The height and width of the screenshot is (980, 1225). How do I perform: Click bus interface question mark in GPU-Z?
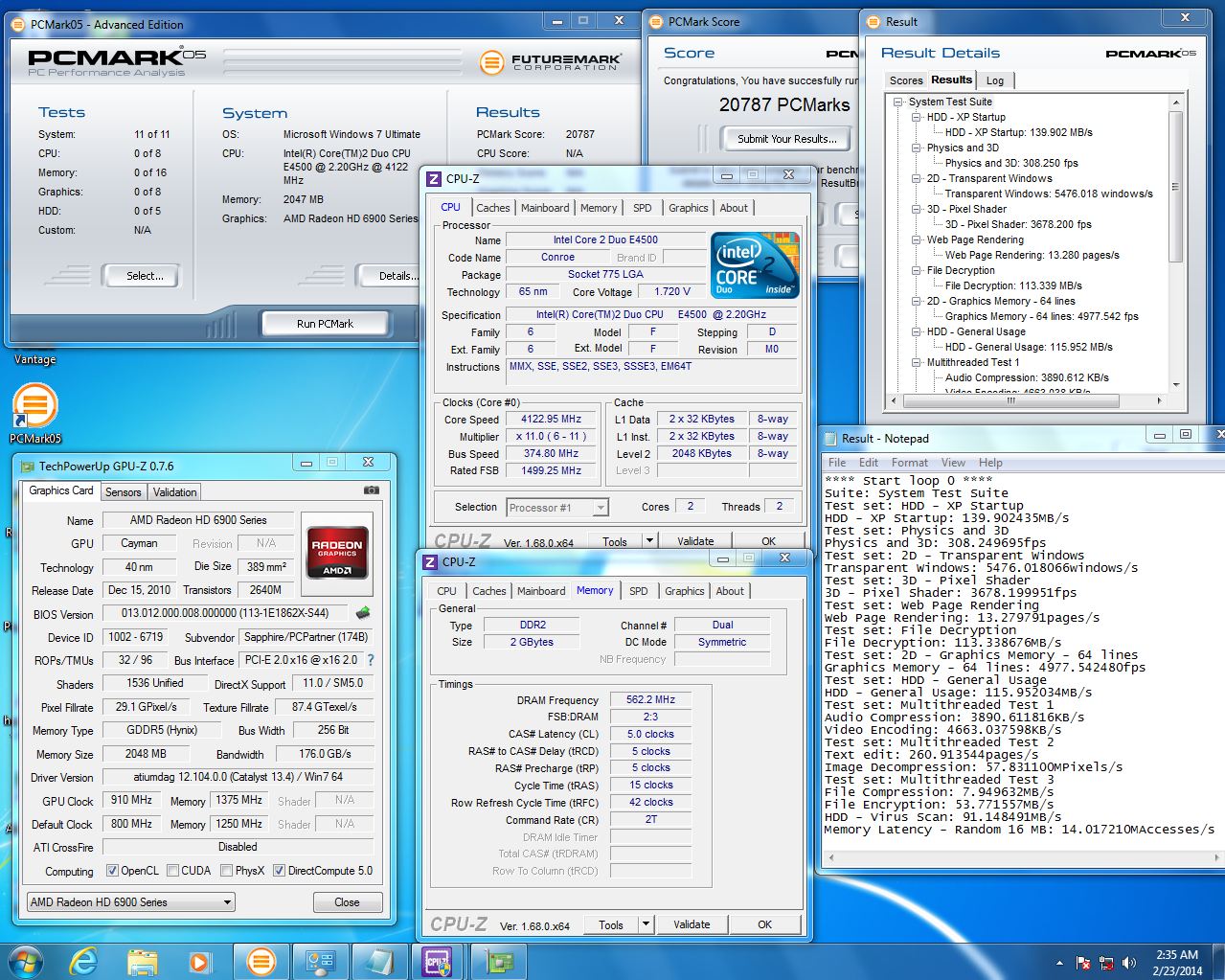point(371,660)
